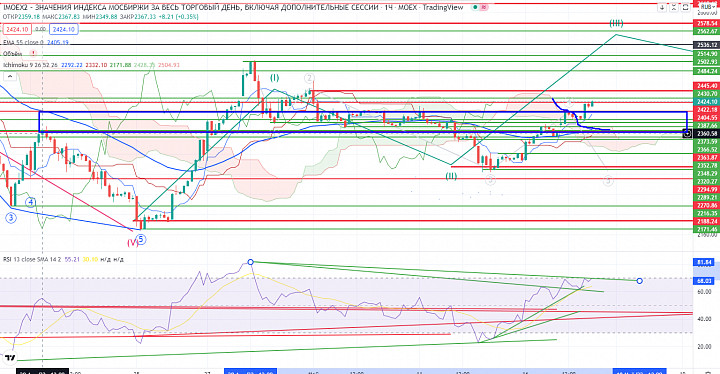Click the pink badge icon next to market status
Screen dimensions: 720x374
click(x=484, y=7)
